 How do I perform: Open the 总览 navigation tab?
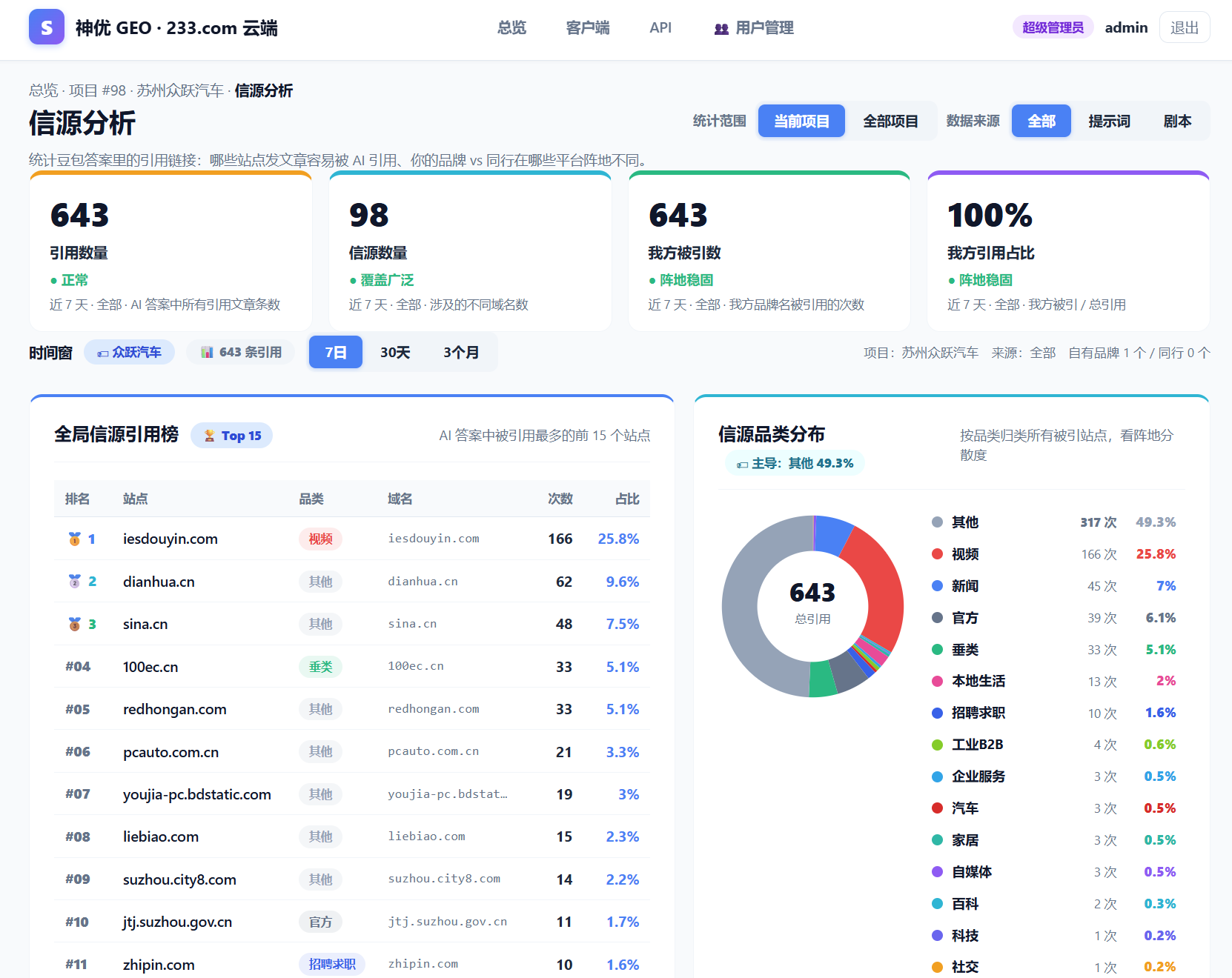tap(511, 28)
